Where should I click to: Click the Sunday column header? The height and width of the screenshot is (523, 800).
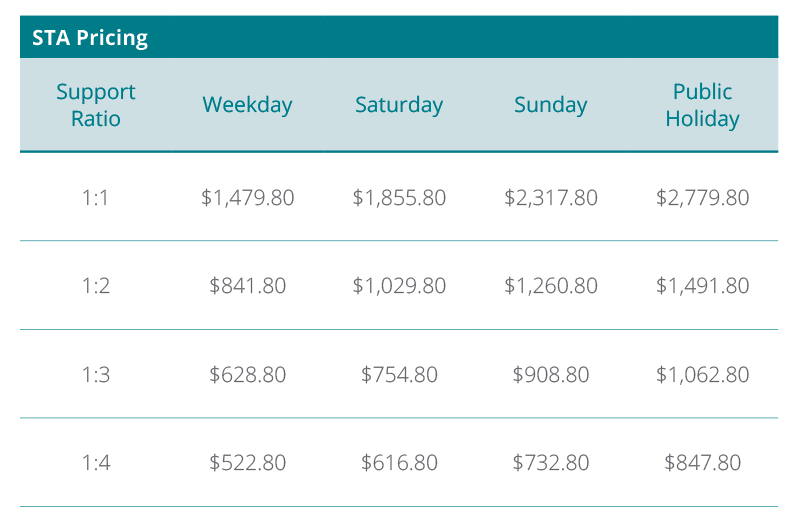click(x=551, y=105)
